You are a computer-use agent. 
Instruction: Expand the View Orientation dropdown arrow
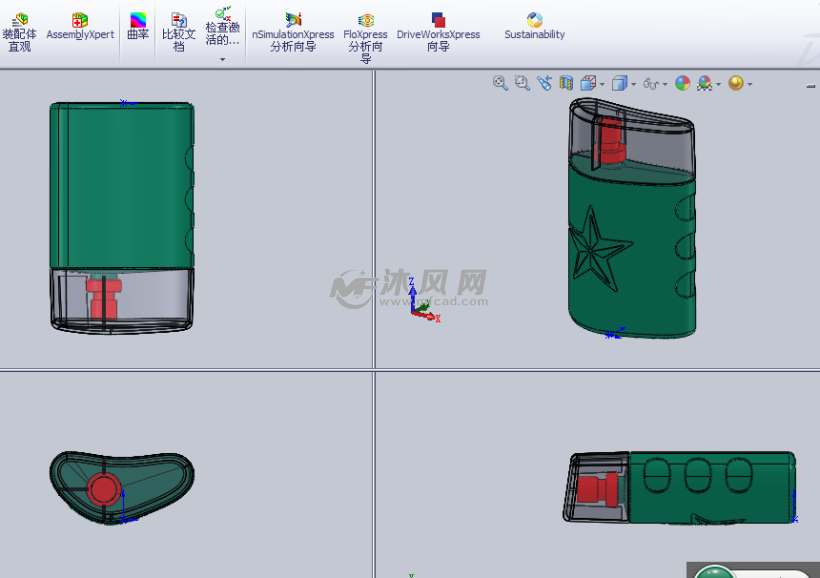pos(601,84)
